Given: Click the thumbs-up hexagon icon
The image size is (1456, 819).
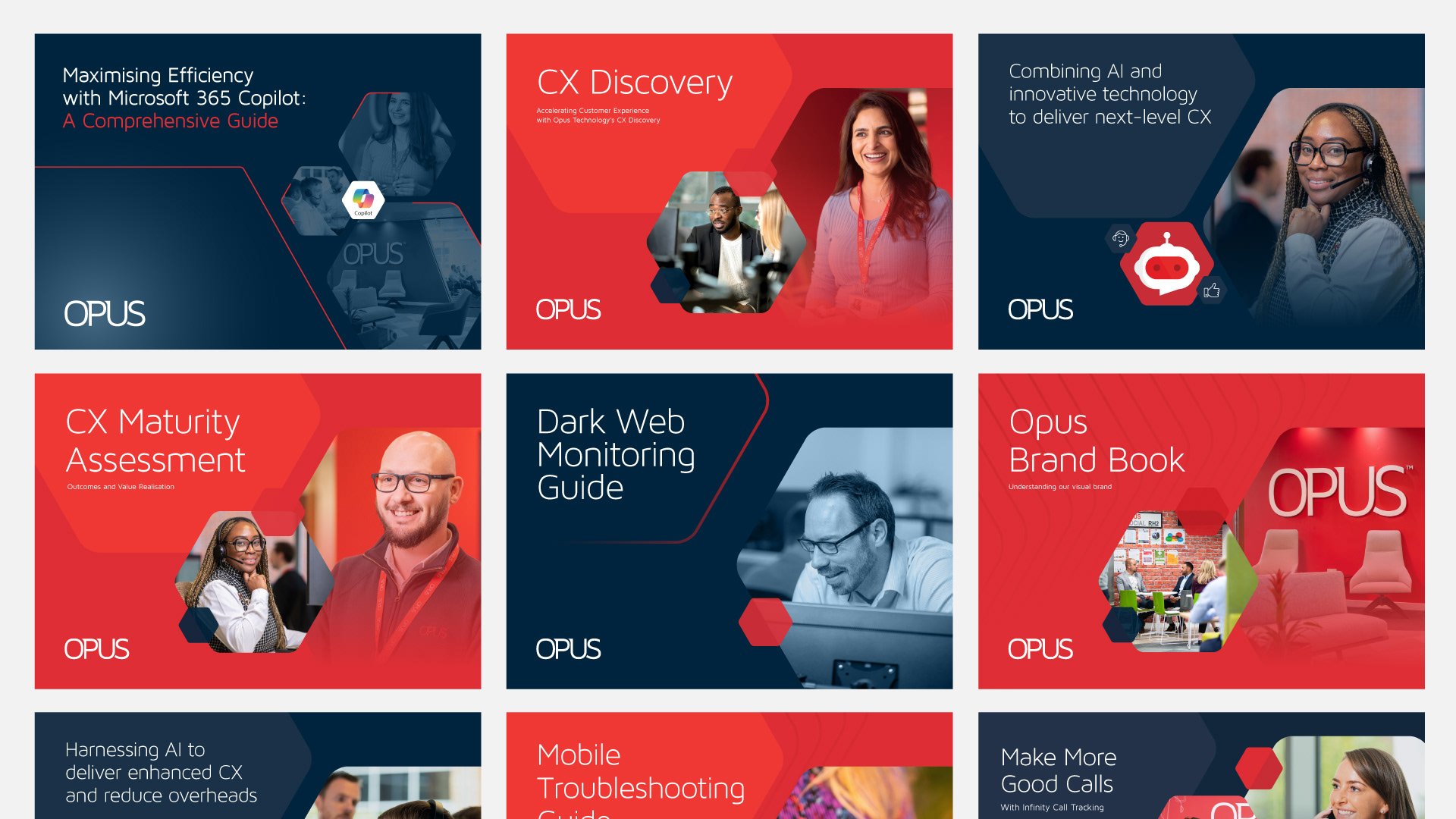Looking at the screenshot, I should 1212,290.
